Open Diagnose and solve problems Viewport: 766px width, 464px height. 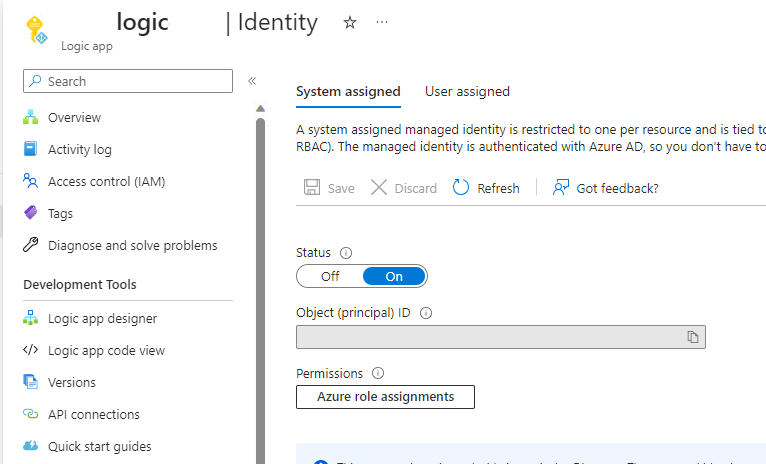(x=132, y=245)
